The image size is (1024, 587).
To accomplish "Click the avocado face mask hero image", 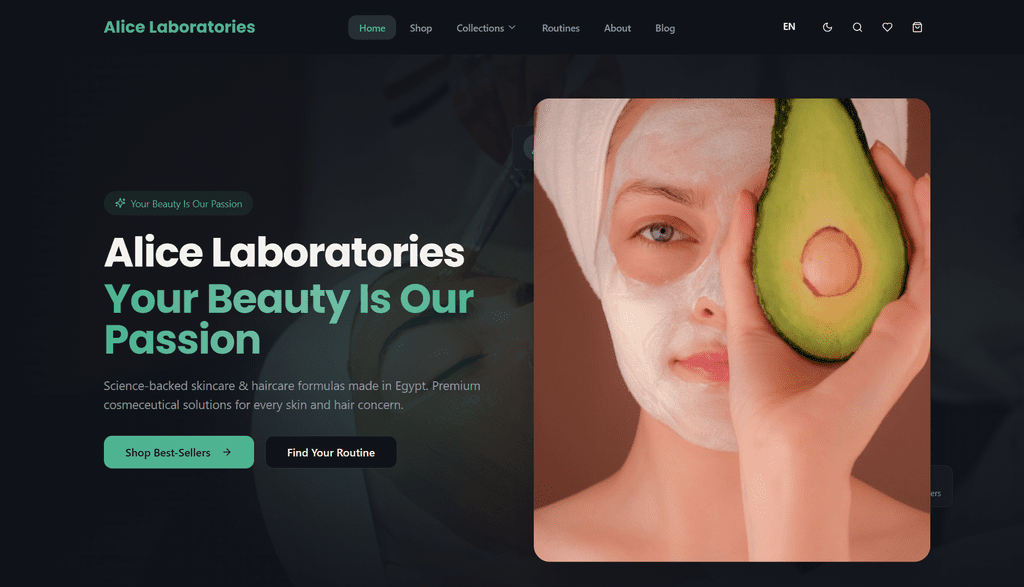I will click(731, 330).
